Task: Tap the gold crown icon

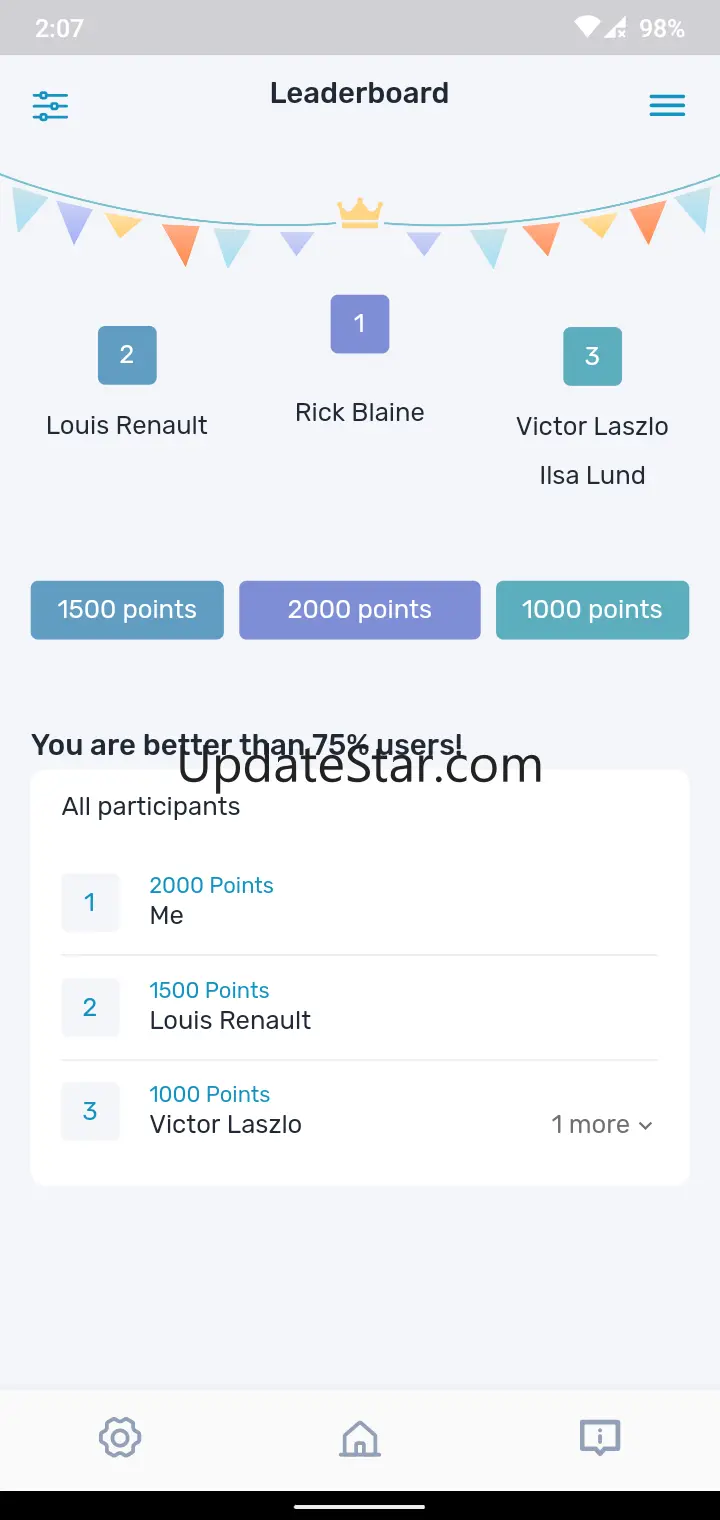Action: 360,213
